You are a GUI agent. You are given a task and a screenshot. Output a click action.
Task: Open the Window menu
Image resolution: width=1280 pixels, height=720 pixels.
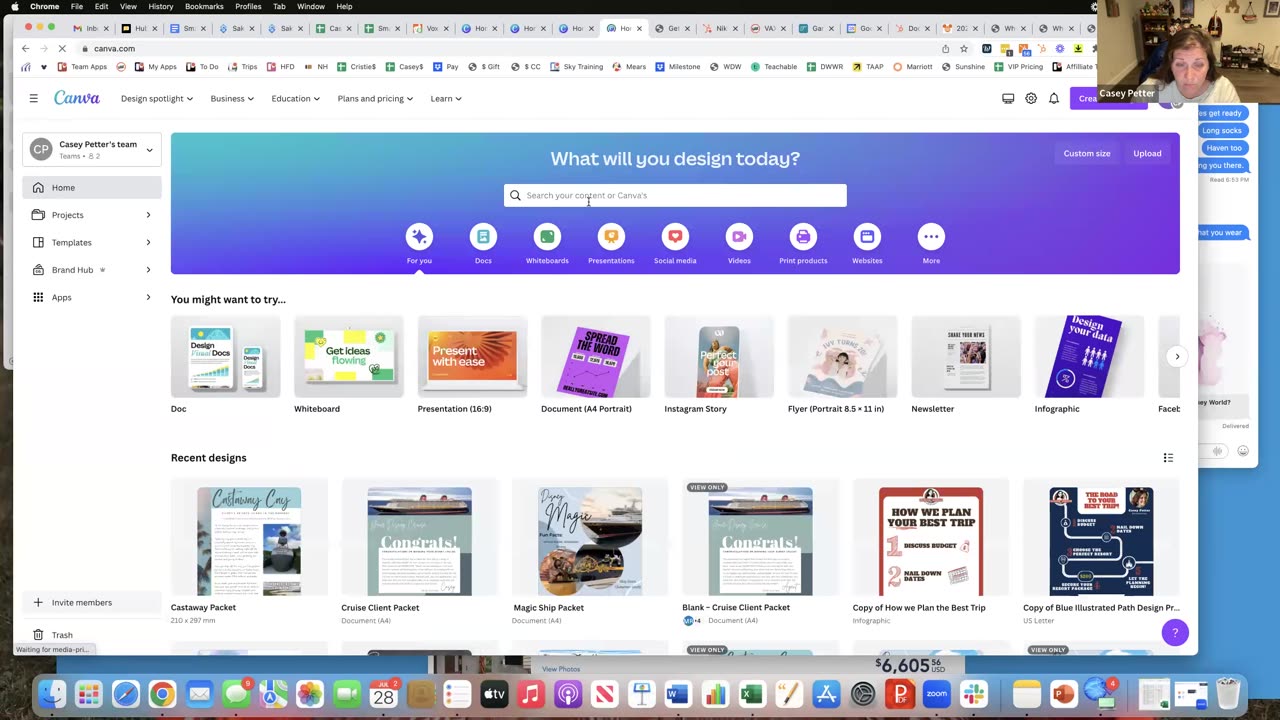pos(311,6)
